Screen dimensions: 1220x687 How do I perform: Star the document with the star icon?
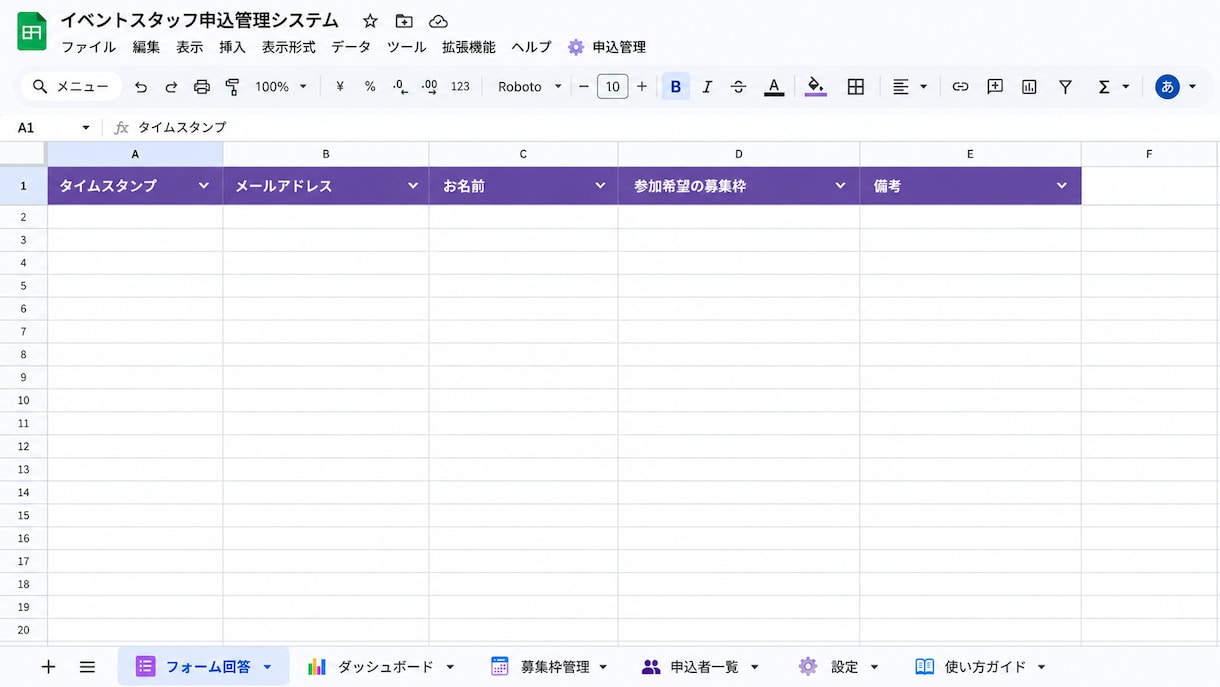click(x=370, y=21)
